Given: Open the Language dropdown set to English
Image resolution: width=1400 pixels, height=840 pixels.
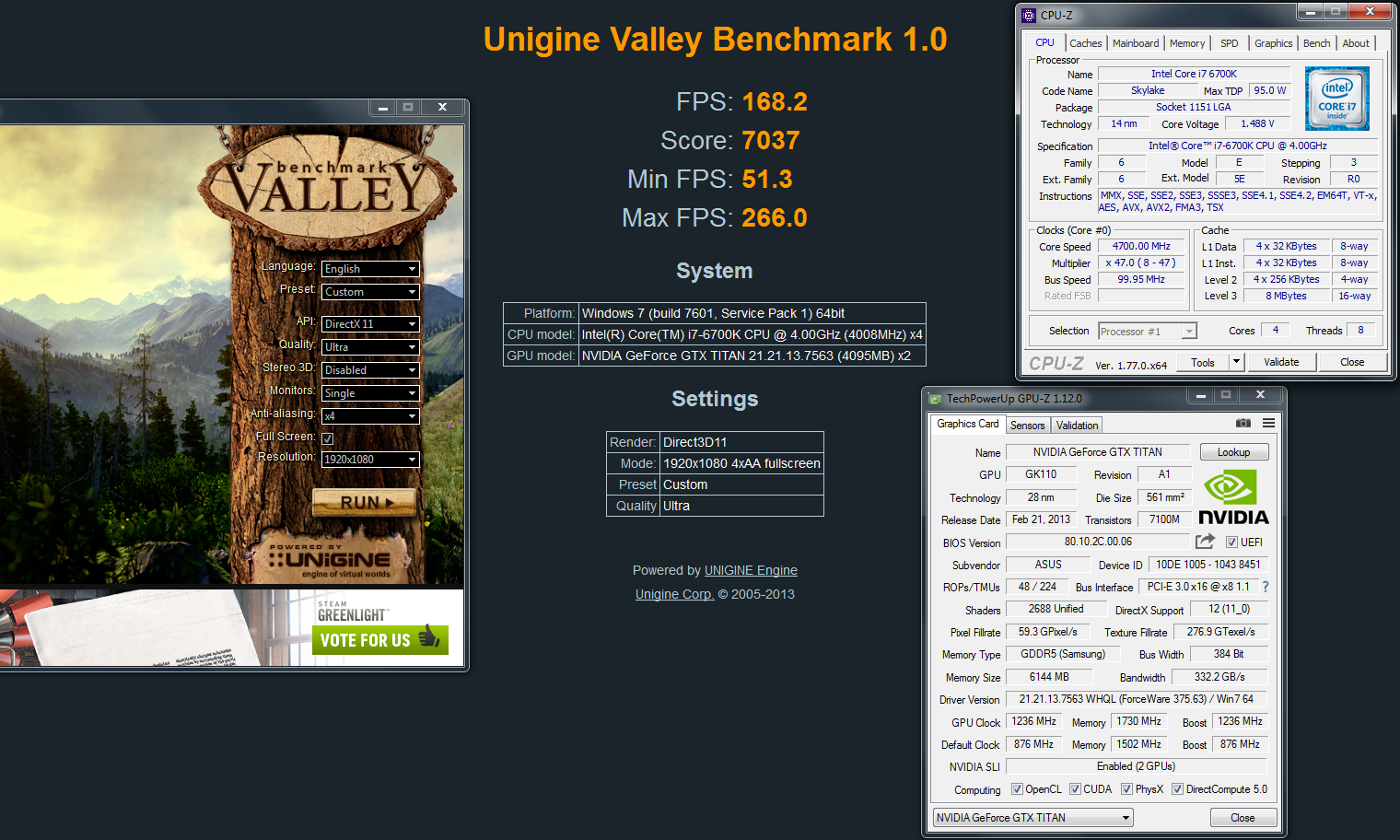Looking at the screenshot, I should pos(370,269).
